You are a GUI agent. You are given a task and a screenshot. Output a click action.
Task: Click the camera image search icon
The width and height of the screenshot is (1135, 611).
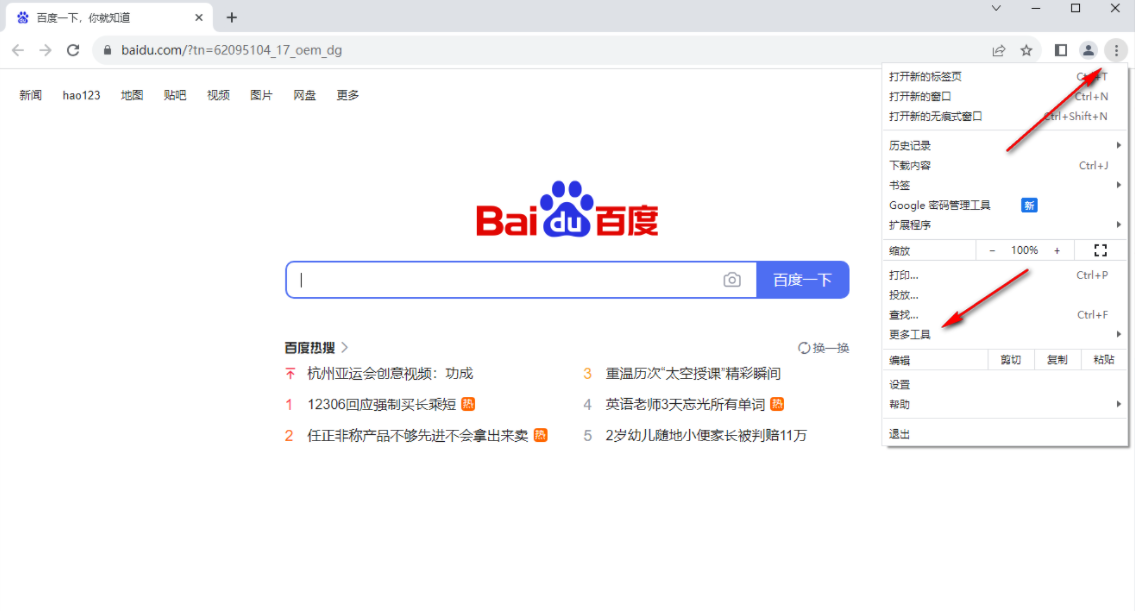pos(732,279)
